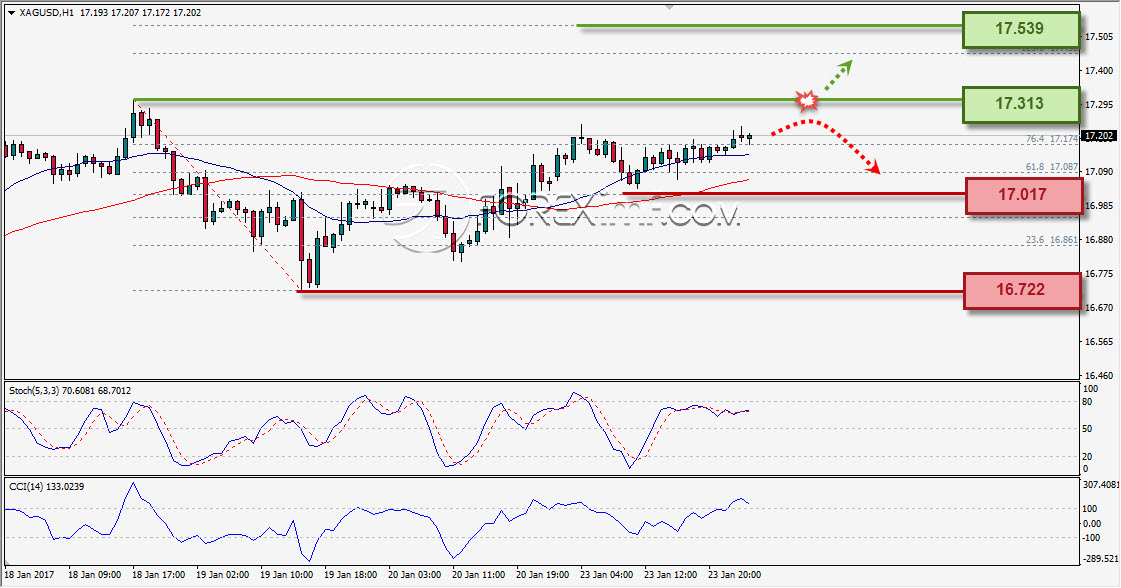
Task: Click the OHLC values 17.193 17.207 17.172 17.202
Action: (140, 13)
